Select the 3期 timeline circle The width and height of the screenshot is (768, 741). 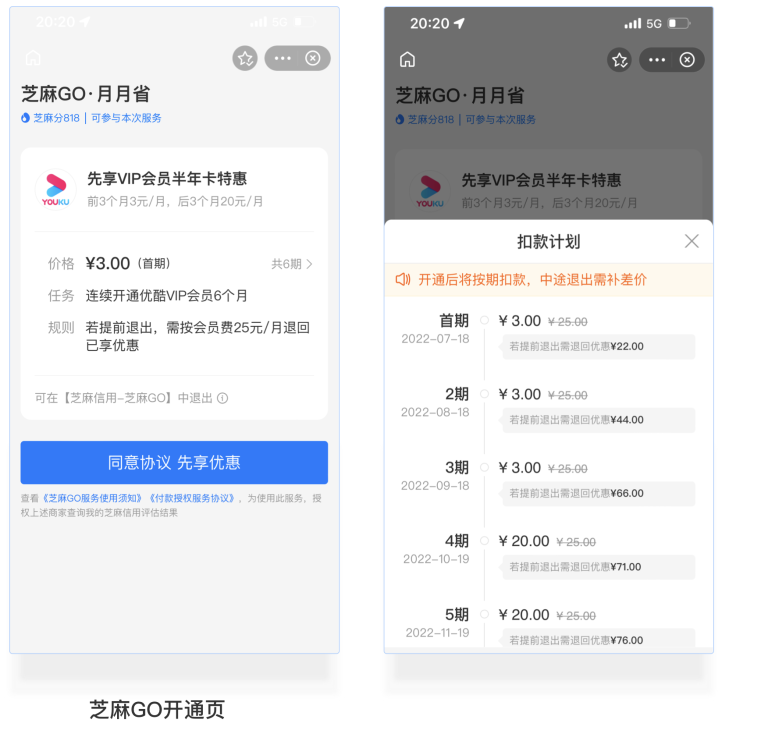[x=484, y=467]
